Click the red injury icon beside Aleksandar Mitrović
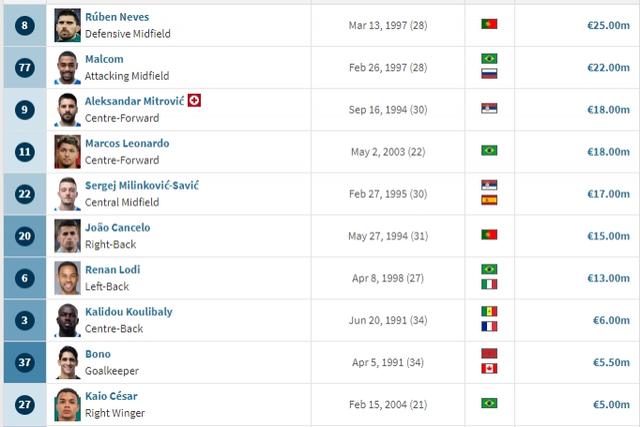 194,100
